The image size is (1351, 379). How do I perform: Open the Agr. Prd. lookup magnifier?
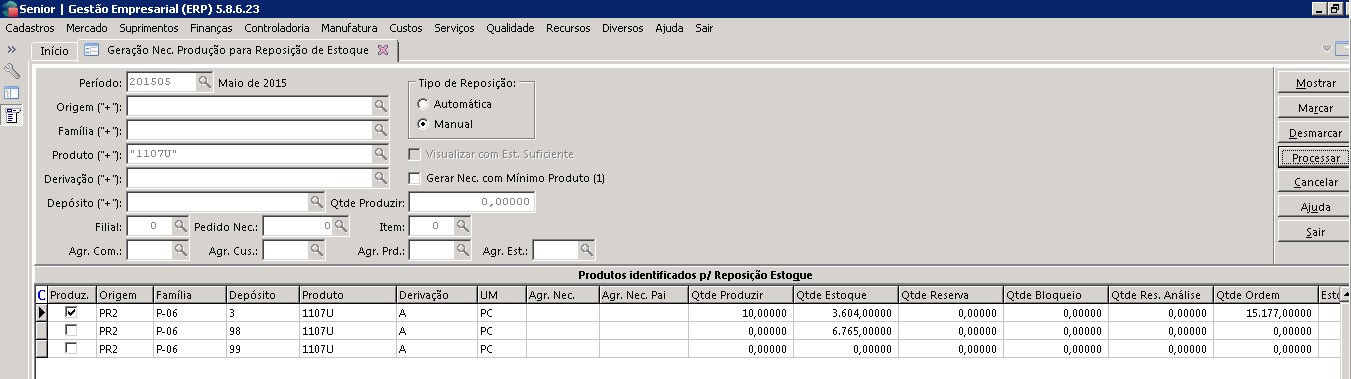coord(463,250)
